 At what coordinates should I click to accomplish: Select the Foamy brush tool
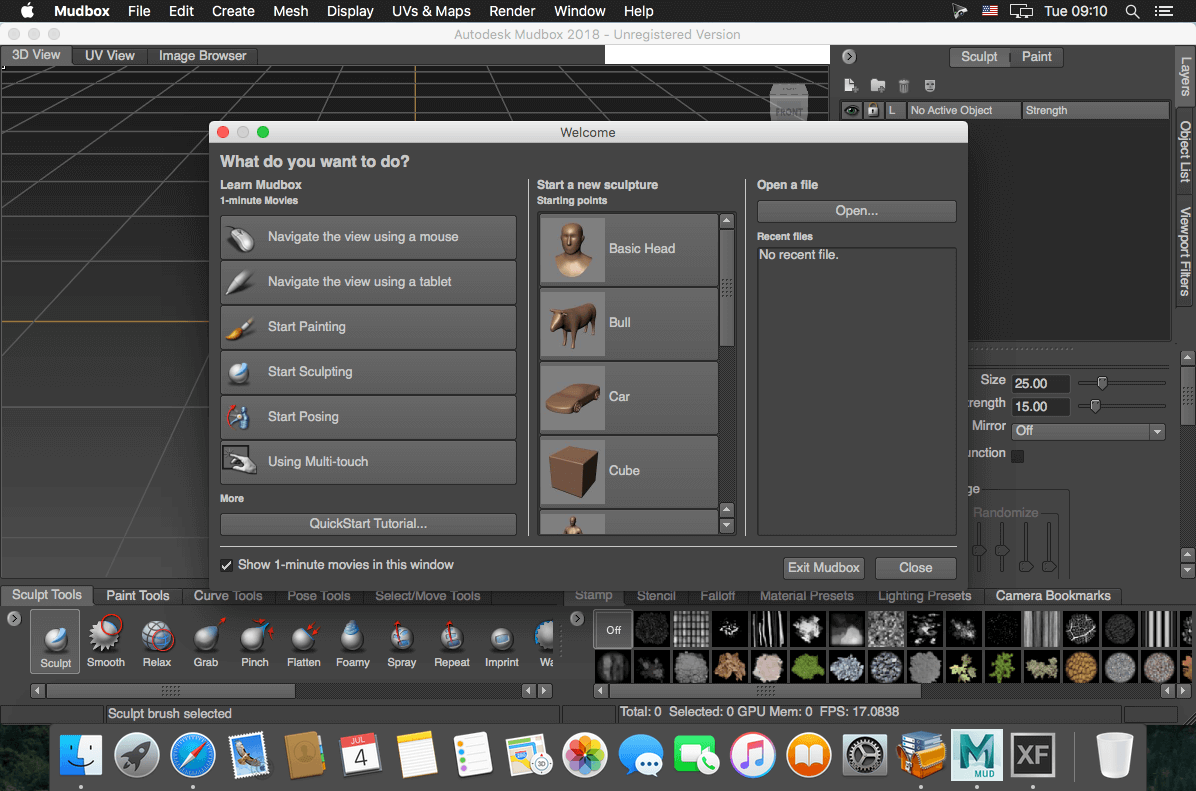[352, 641]
